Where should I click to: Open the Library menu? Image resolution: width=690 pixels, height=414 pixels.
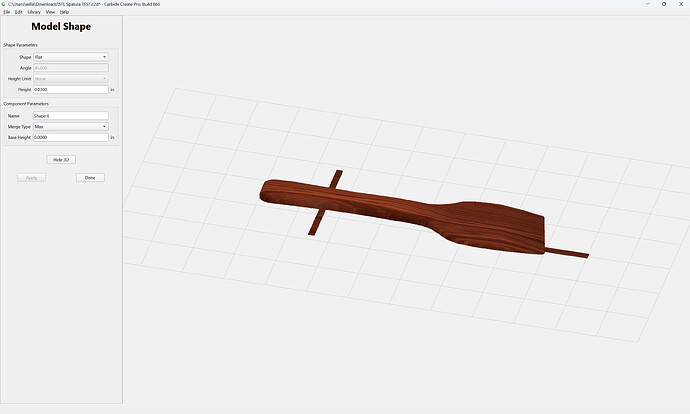point(34,12)
